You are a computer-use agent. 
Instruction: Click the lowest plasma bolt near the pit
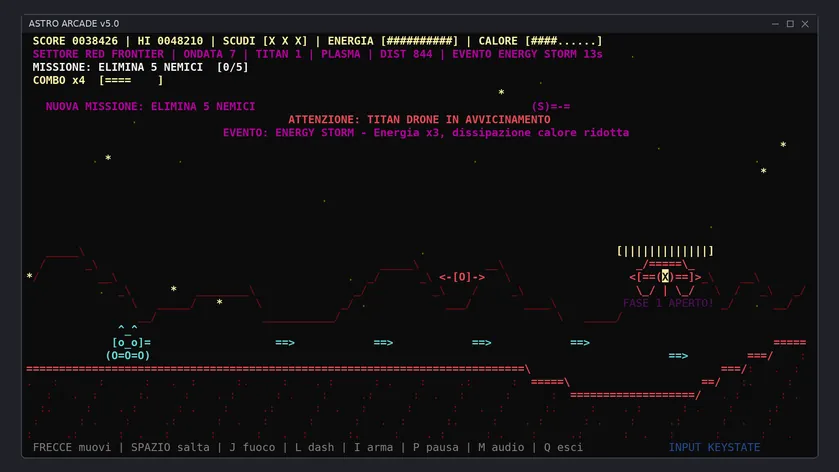pyautogui.click(x=678, y=356)
